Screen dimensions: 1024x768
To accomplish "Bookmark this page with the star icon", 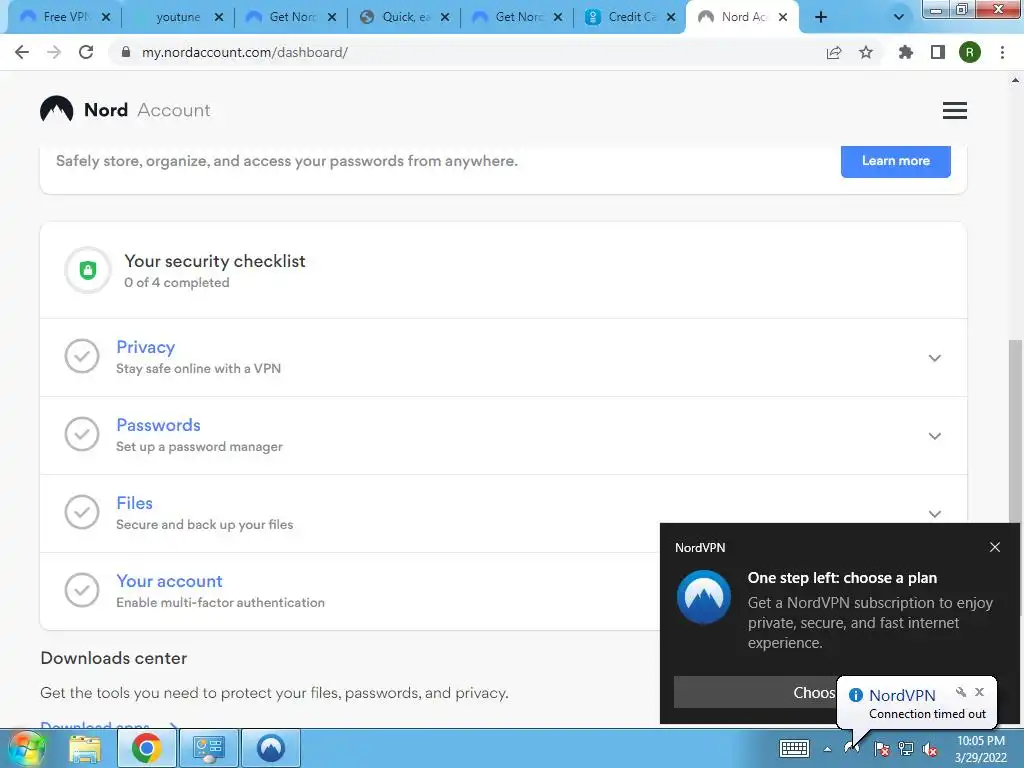I will (866, 52).
